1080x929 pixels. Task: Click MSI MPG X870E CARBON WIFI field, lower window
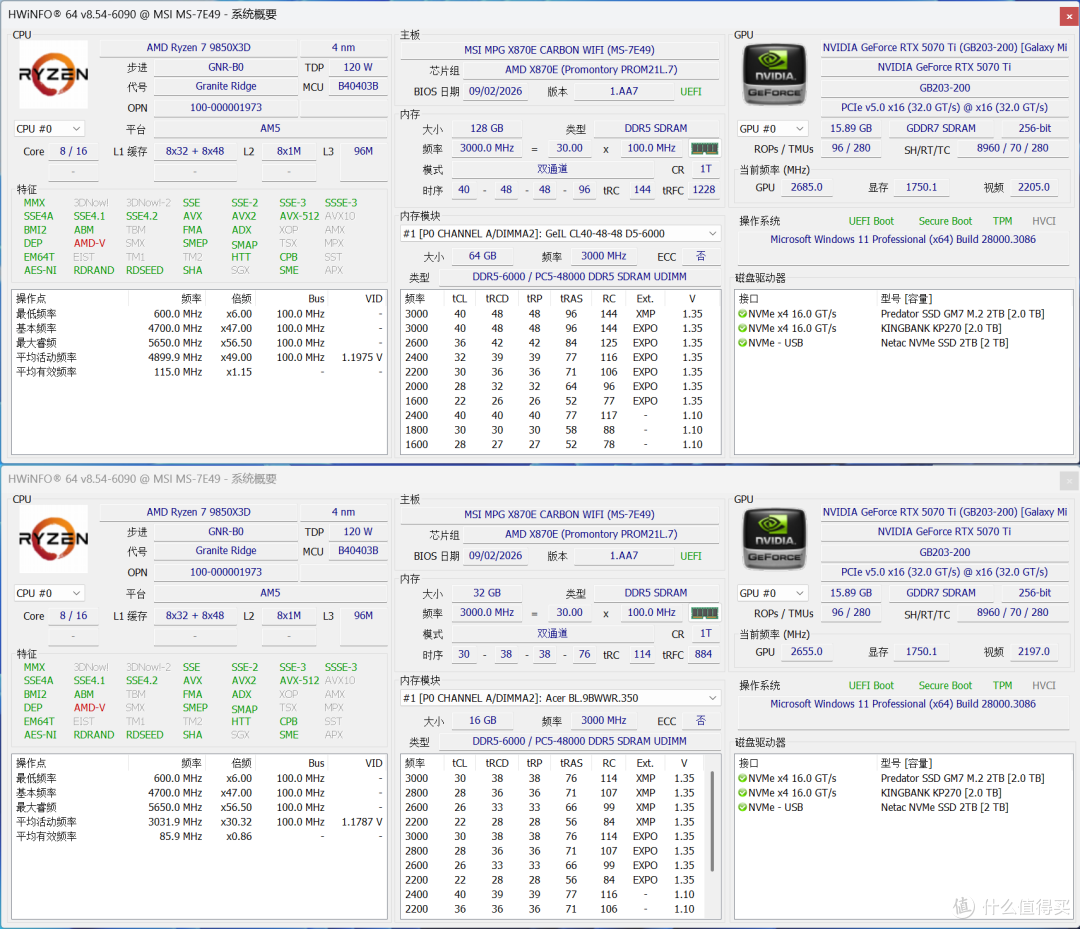(x=559, y=514)
